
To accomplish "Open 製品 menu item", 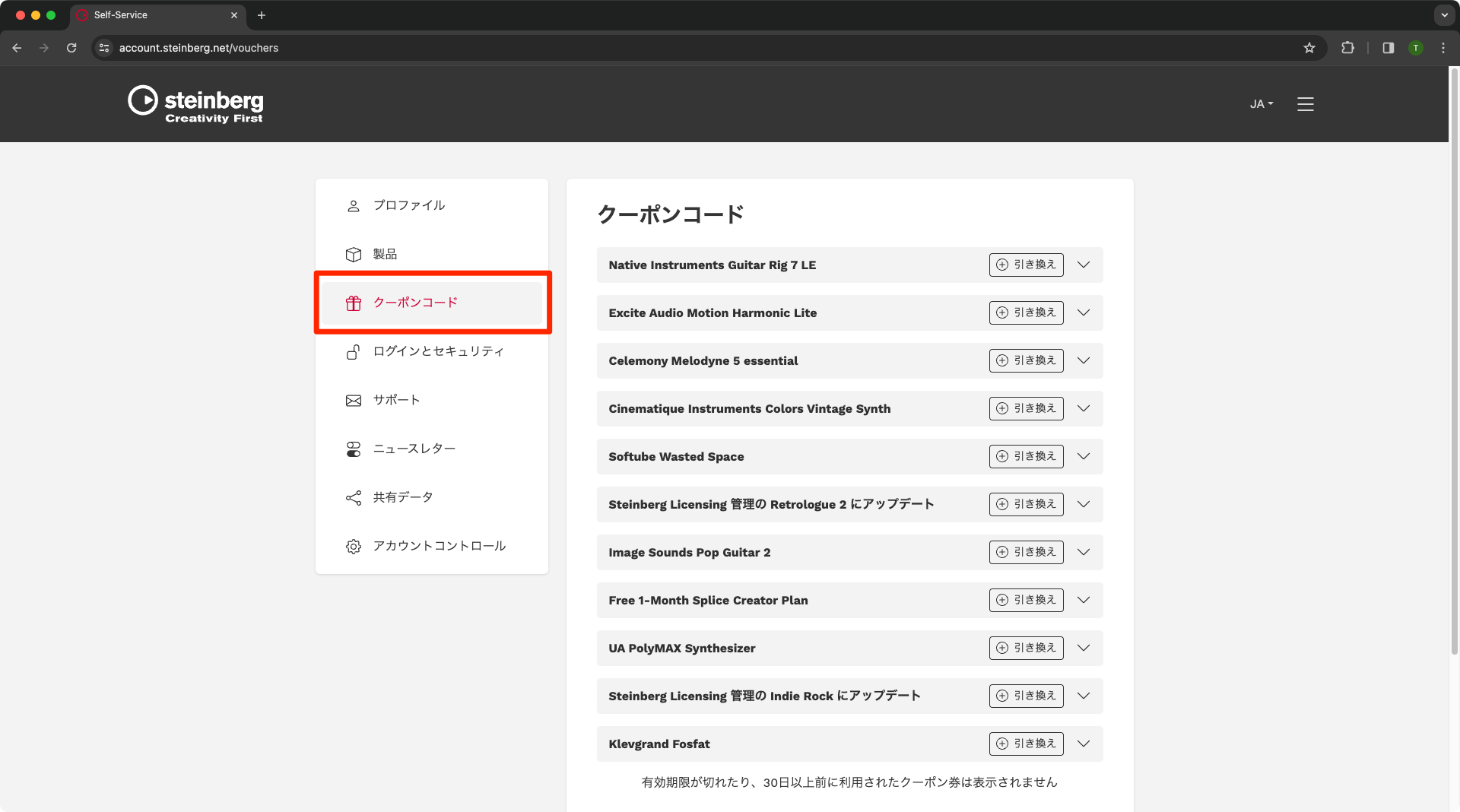I will tap(432, 254).
